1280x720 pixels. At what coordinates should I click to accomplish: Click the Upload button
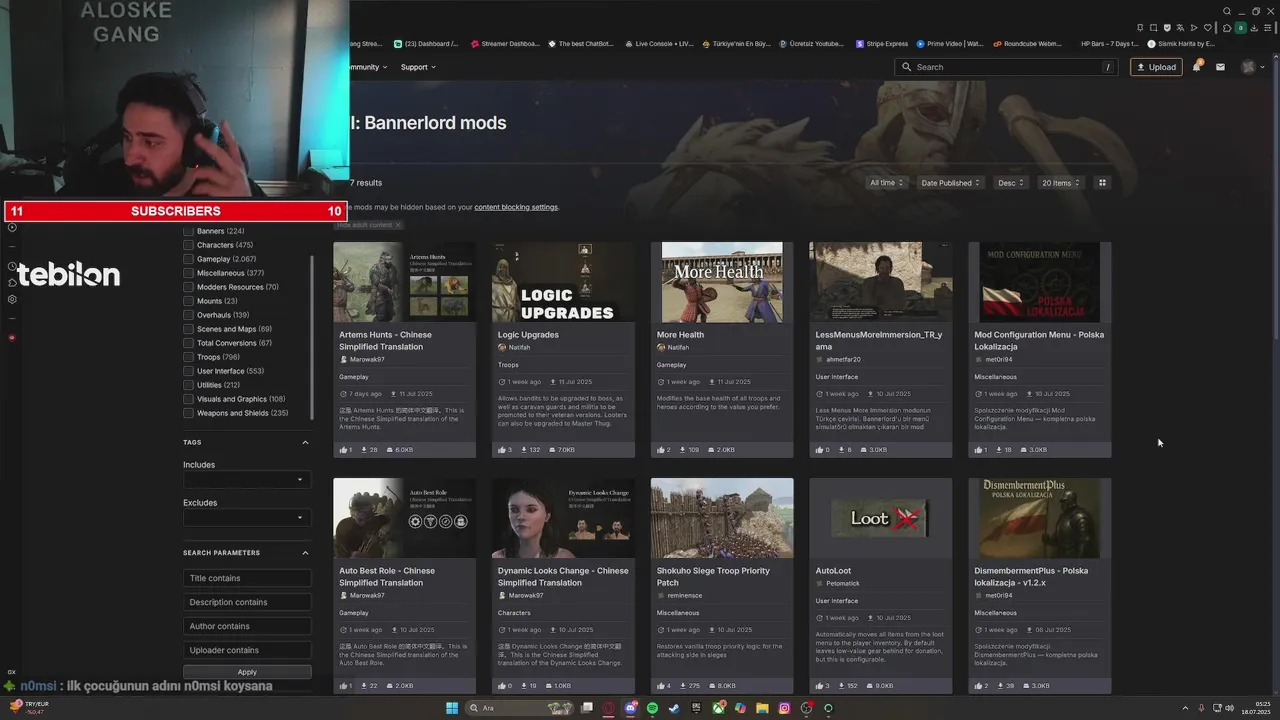[1156, 67]
